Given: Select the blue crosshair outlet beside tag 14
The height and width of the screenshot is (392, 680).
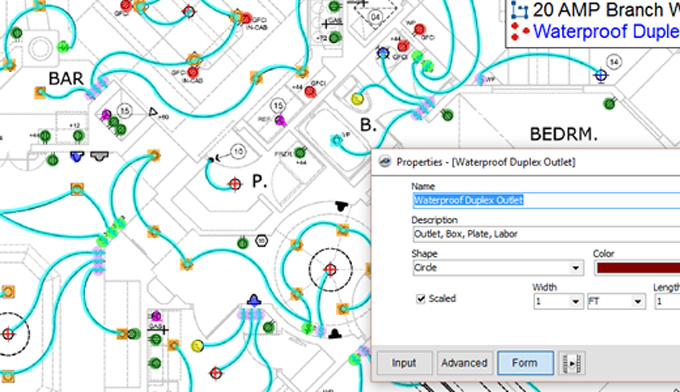Looking at the screenshot, I should click(600, 75).
